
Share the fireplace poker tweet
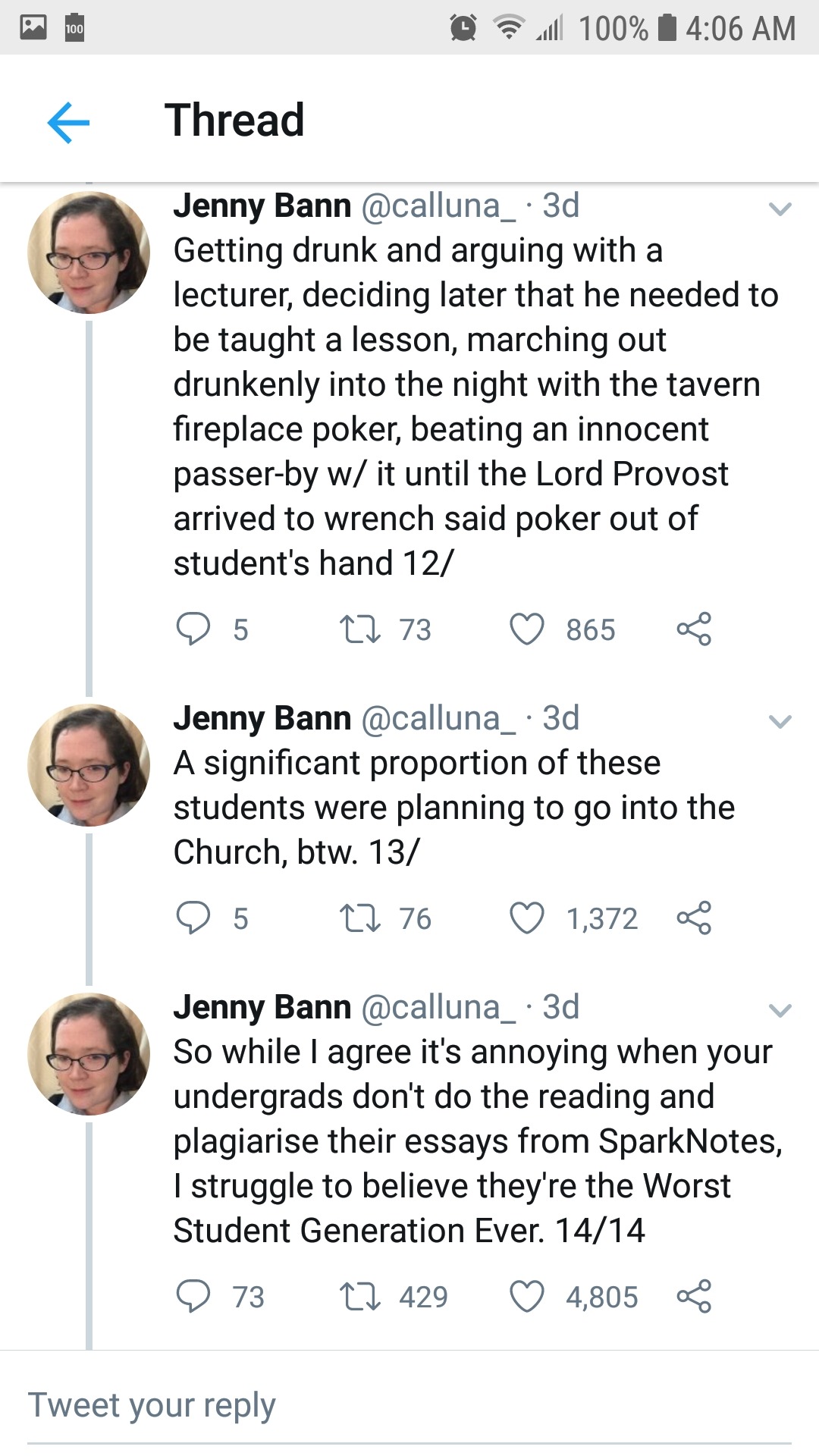pyautogui.click(x=694, y=629)
